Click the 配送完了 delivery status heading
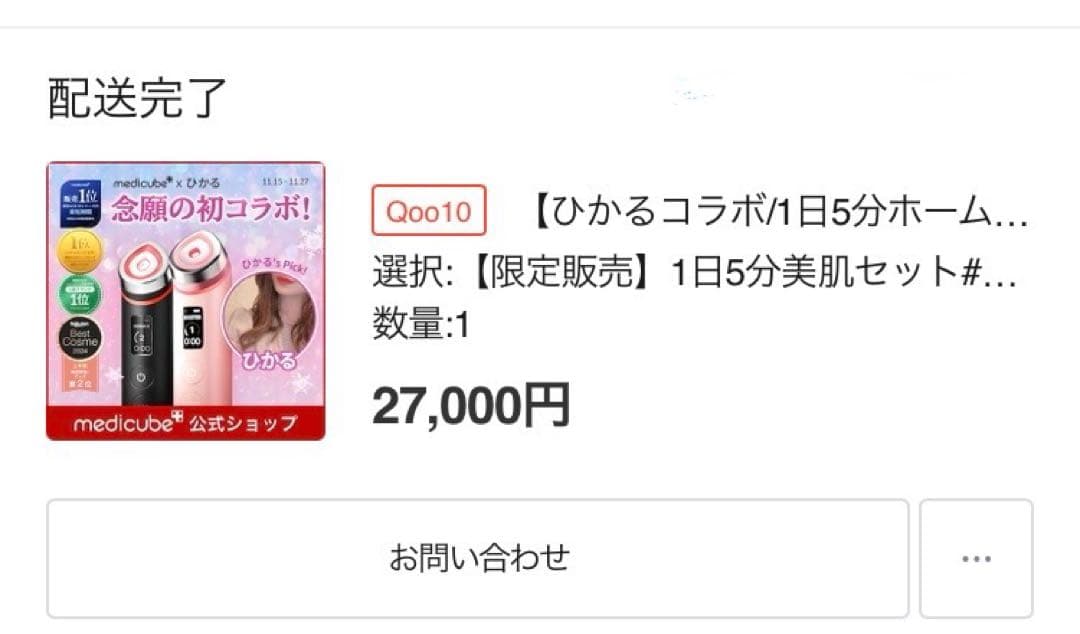1080x634 pixels. click(x=138, y=98)
